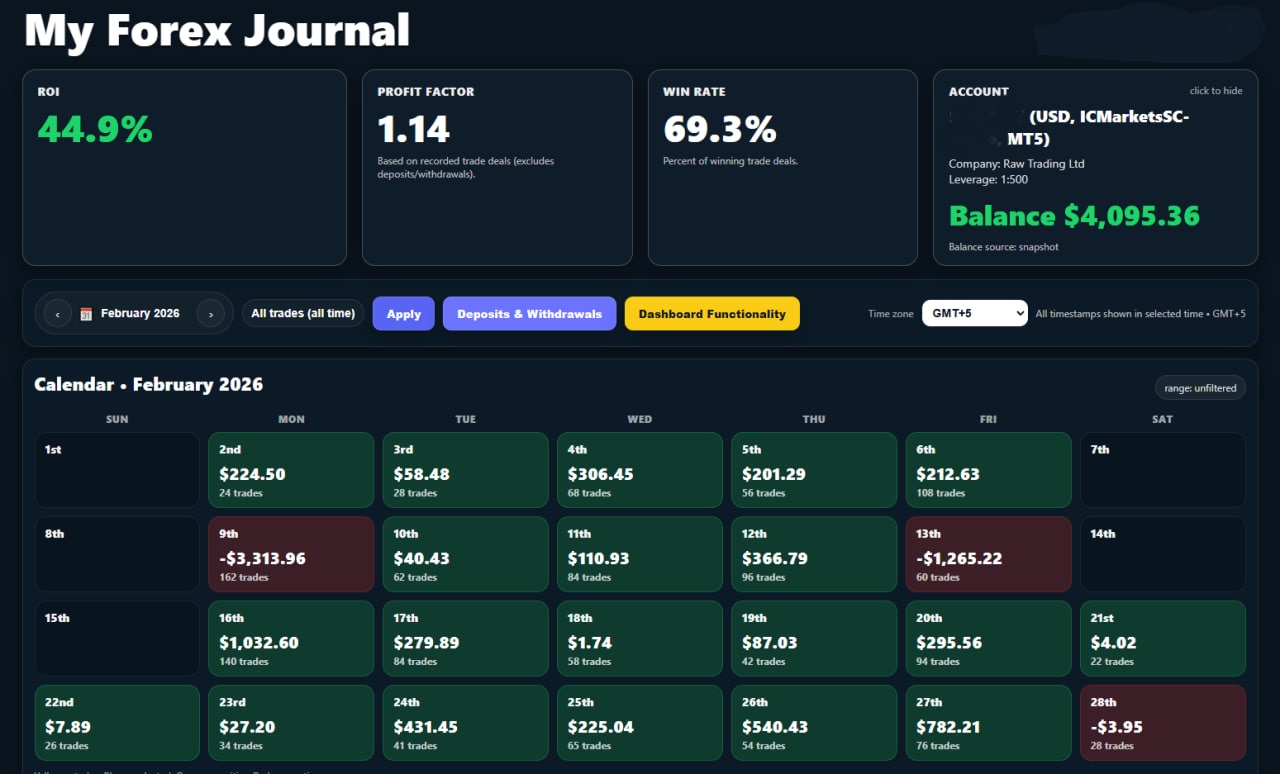
Task: Hide account details via "click to hide"
Action: (x=1216, y=90)
